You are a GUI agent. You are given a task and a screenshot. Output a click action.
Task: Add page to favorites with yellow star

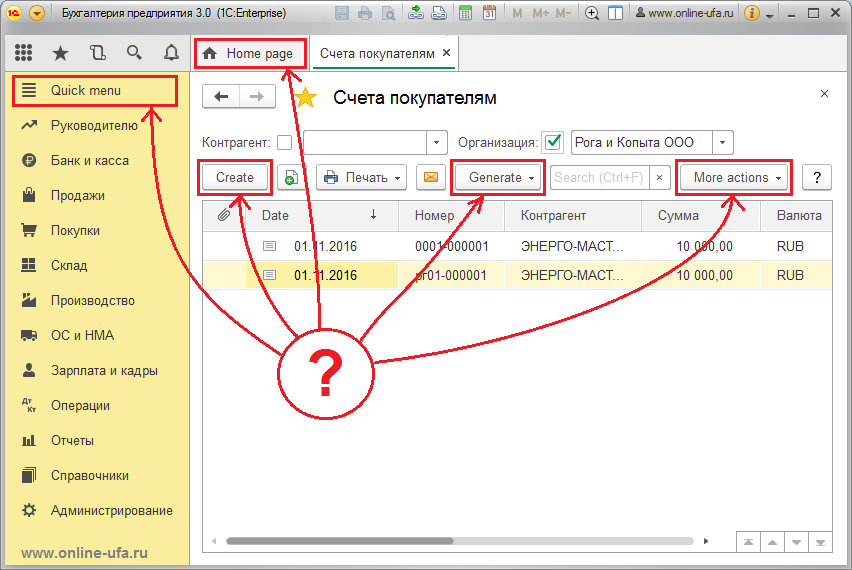coord(305,98)
